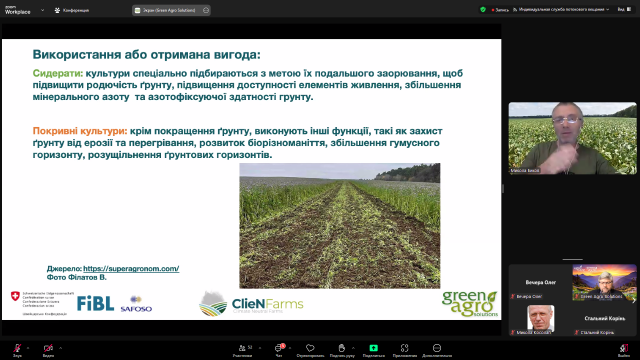
Task: Click the field photo on the slide
Action: click(x=340, y=226)
